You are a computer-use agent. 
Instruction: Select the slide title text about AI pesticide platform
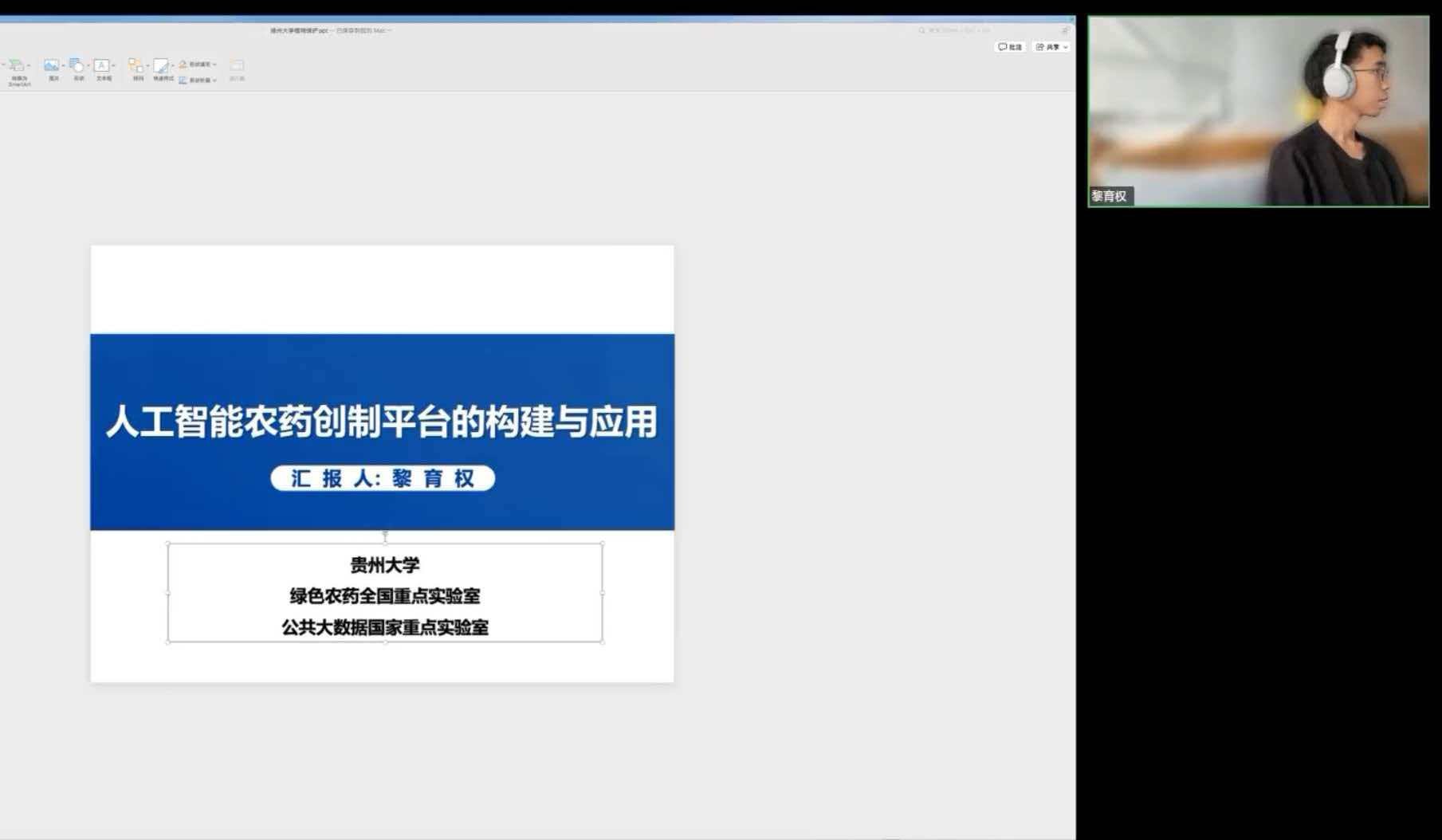point(382,421)
